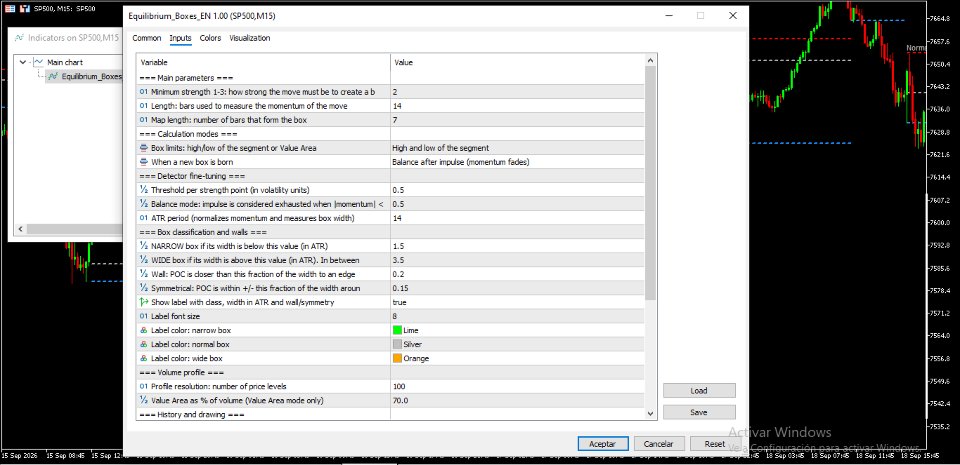Click the inputs list scroll down arrow
The image size is (960, 465).
[x=651, y=414]
